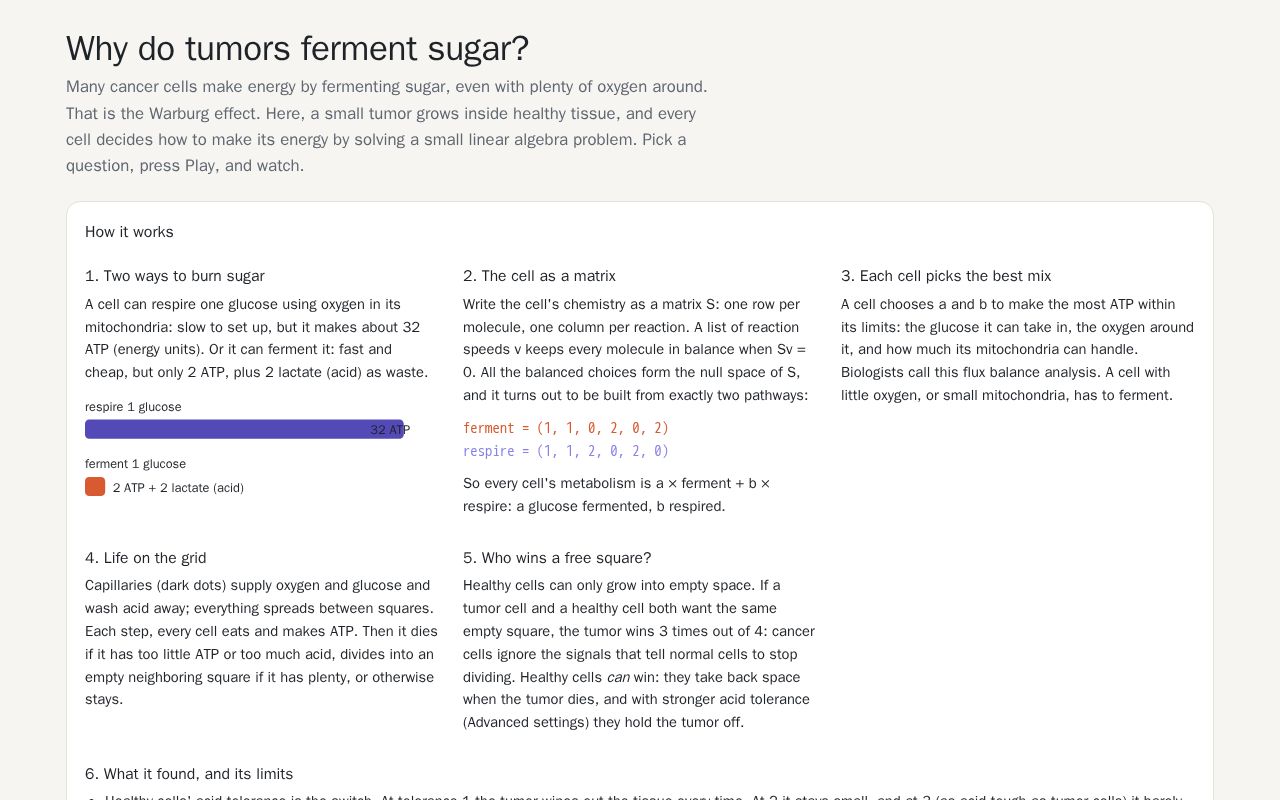Select heading '2. The cell as a matrix'
Screen dimensions: 1280x800
point(539,276)
